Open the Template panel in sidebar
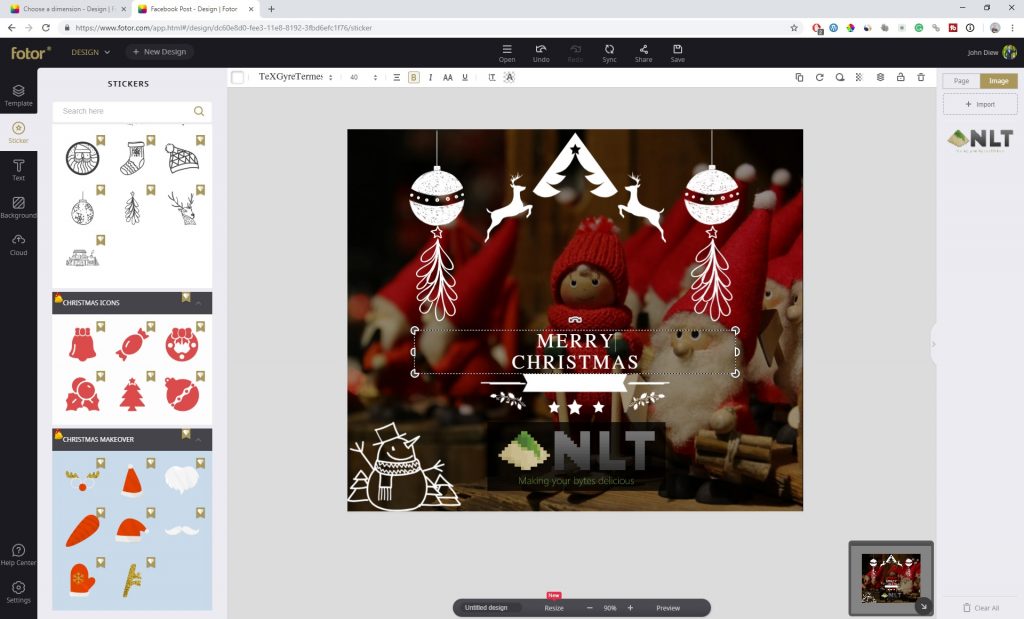Viewport: 1024px width, 619px height. click(x=18, y=95)
